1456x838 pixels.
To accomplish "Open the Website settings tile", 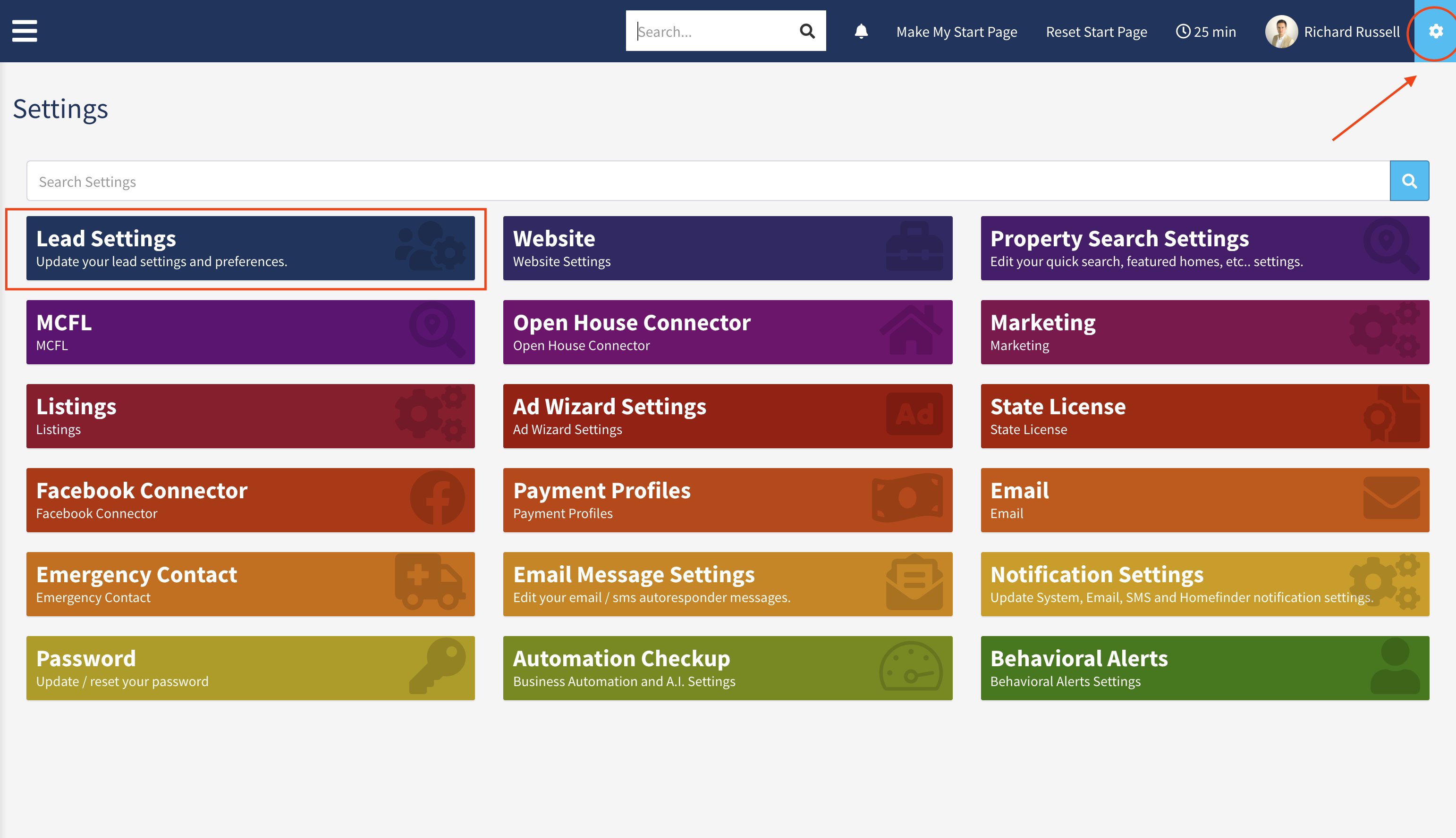I will 727,248.
